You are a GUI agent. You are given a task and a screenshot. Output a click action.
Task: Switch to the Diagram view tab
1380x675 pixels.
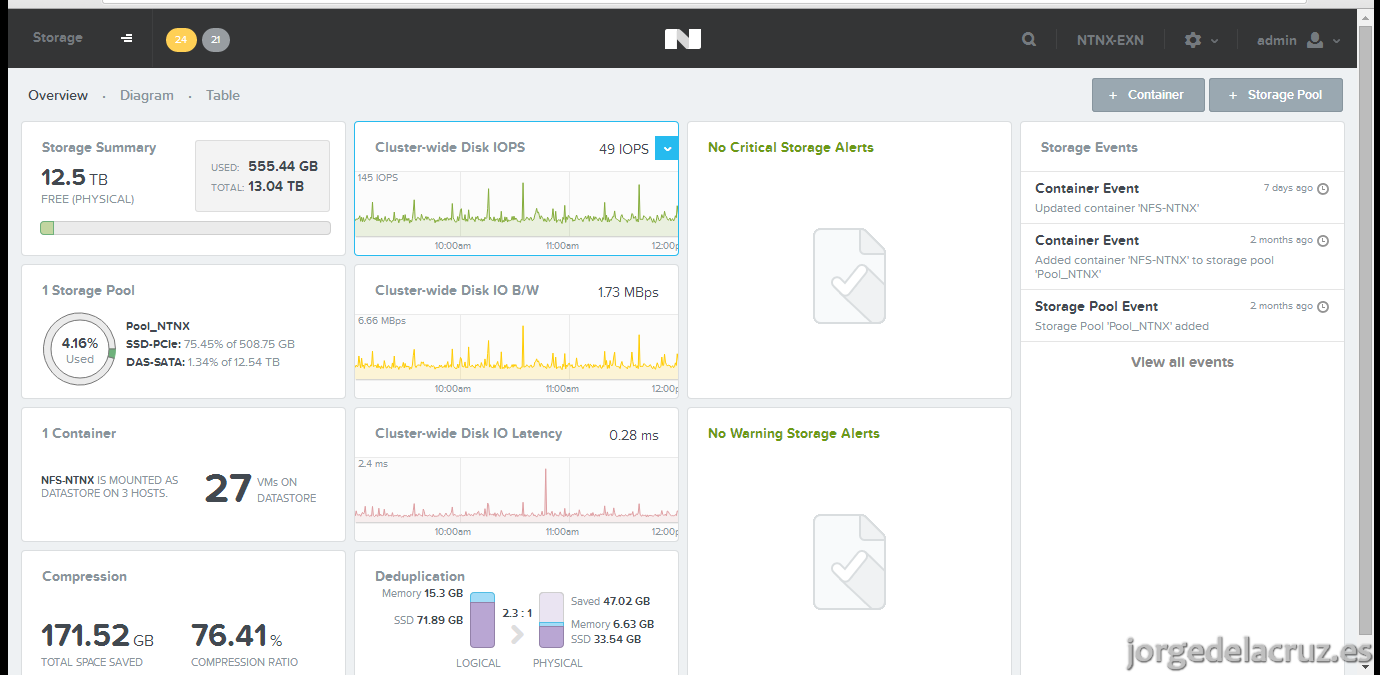point(147,95)
